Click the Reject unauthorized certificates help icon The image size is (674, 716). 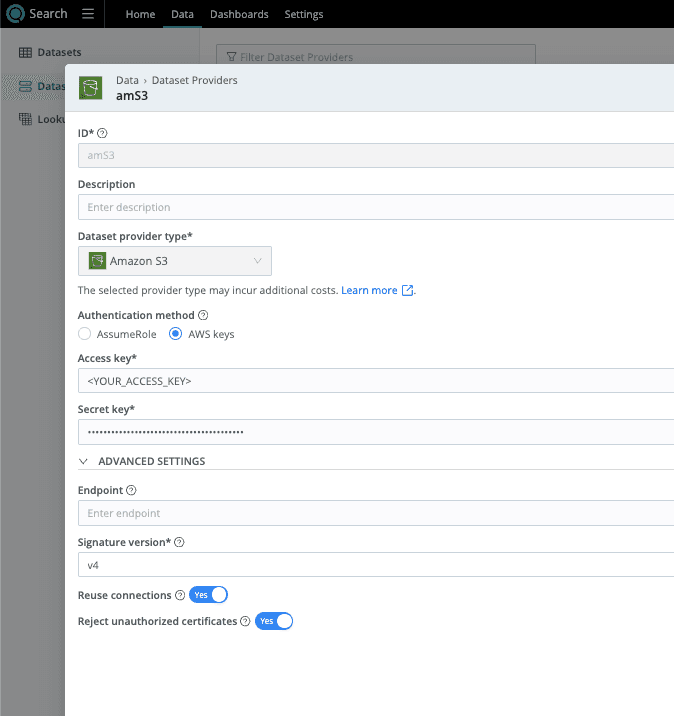245,621
